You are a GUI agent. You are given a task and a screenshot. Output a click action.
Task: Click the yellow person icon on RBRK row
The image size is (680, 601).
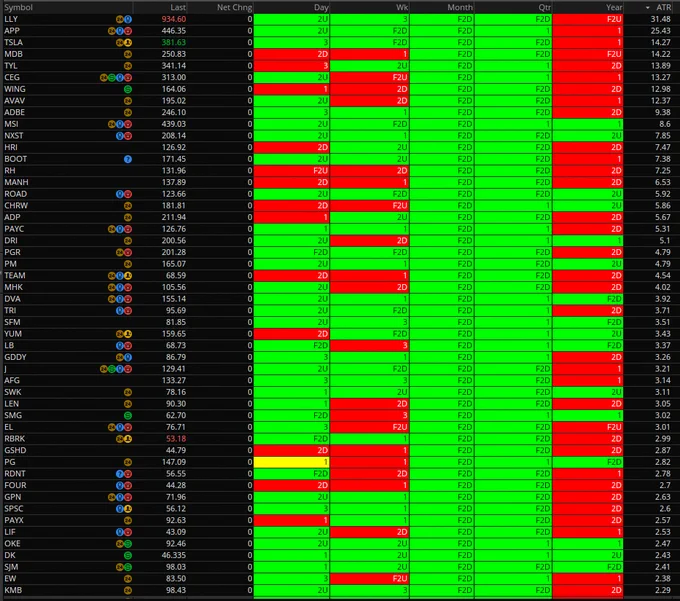(128, 439)
